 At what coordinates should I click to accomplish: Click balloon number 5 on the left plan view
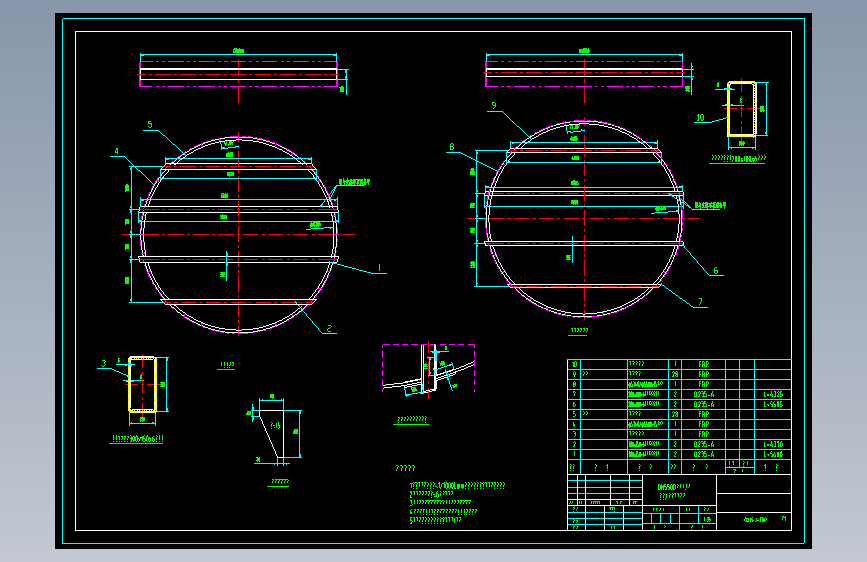click(x=150, y=125)
